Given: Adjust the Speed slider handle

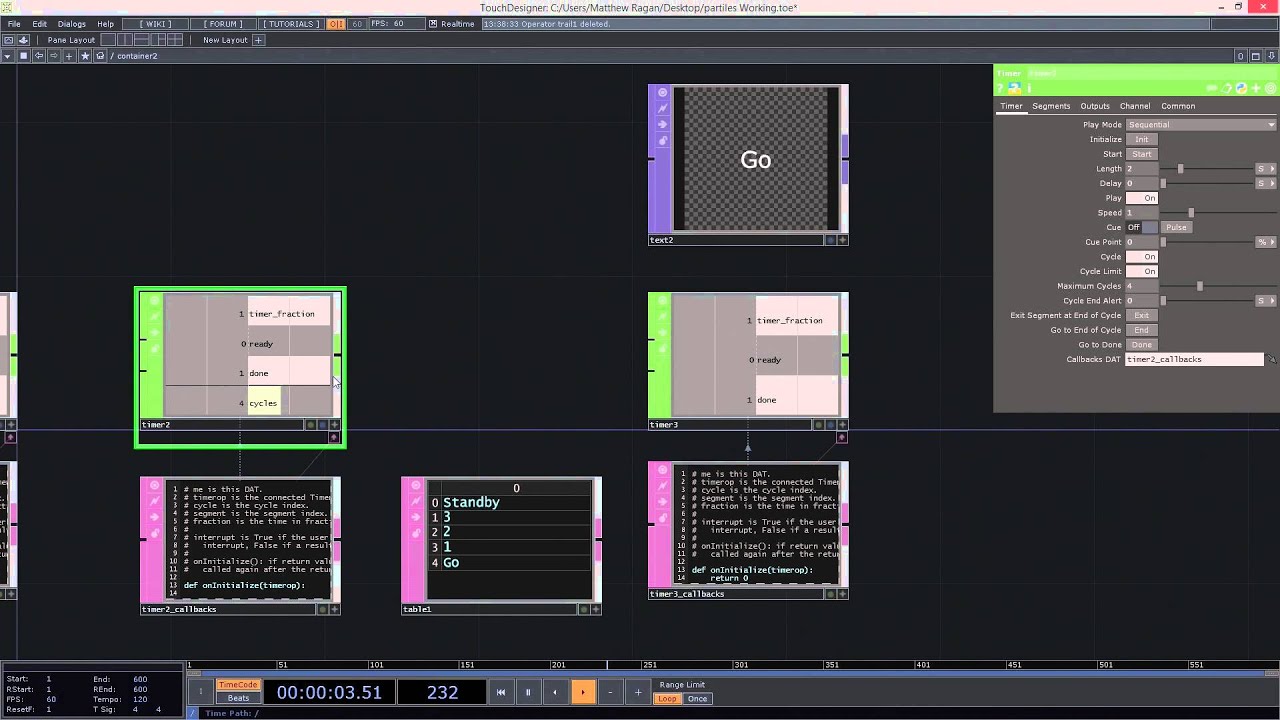Looking at the screenshot, I should tap(1191, 213).
